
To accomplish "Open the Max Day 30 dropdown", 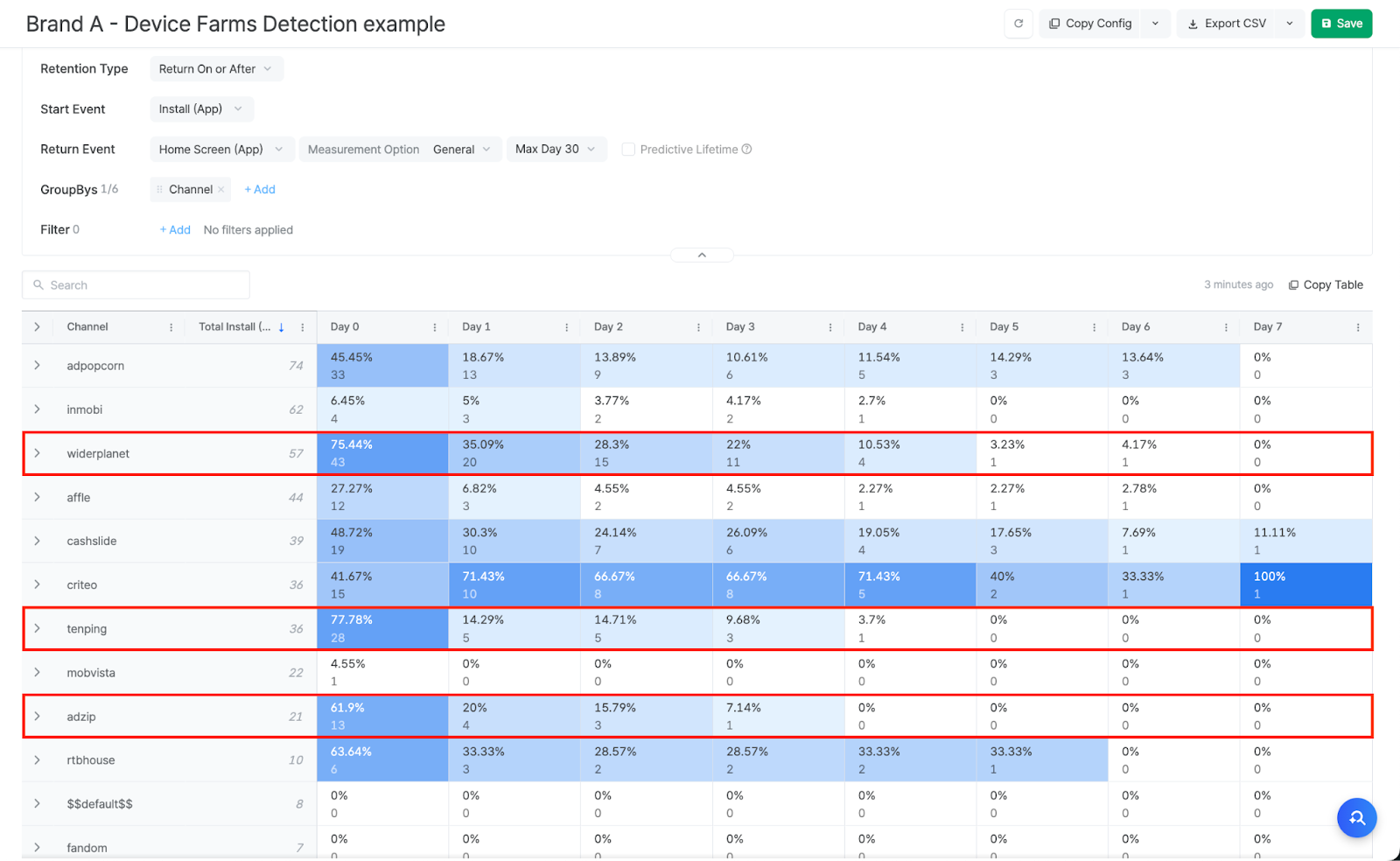I will (556, 150).
